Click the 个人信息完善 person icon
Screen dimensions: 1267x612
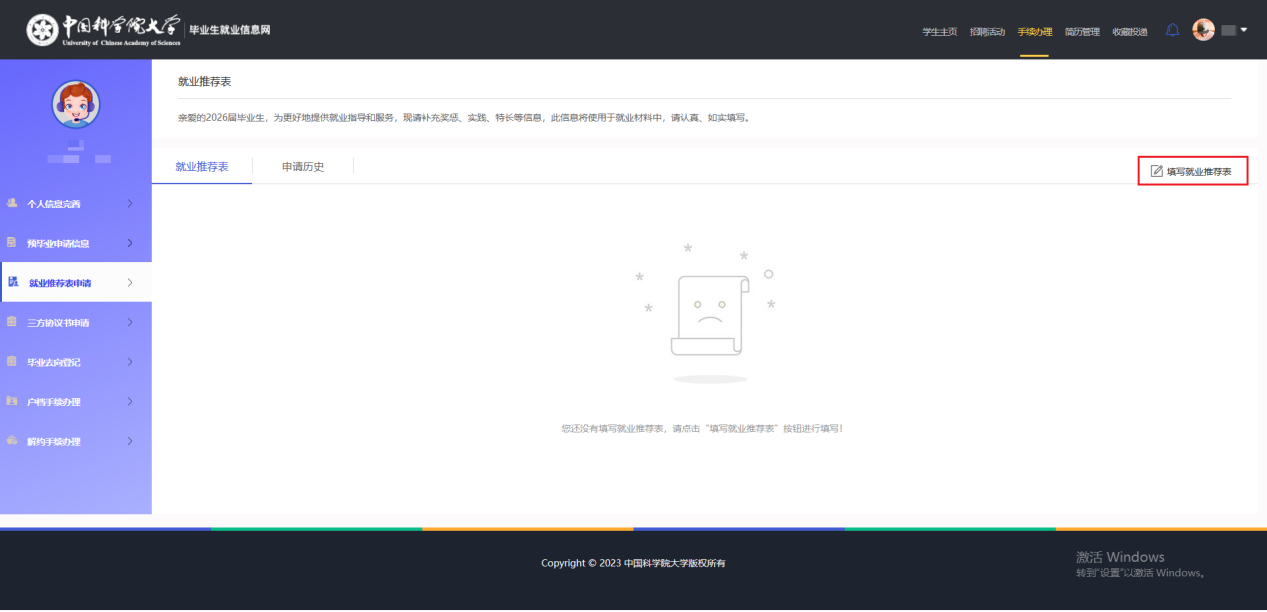tap(12, 203)
